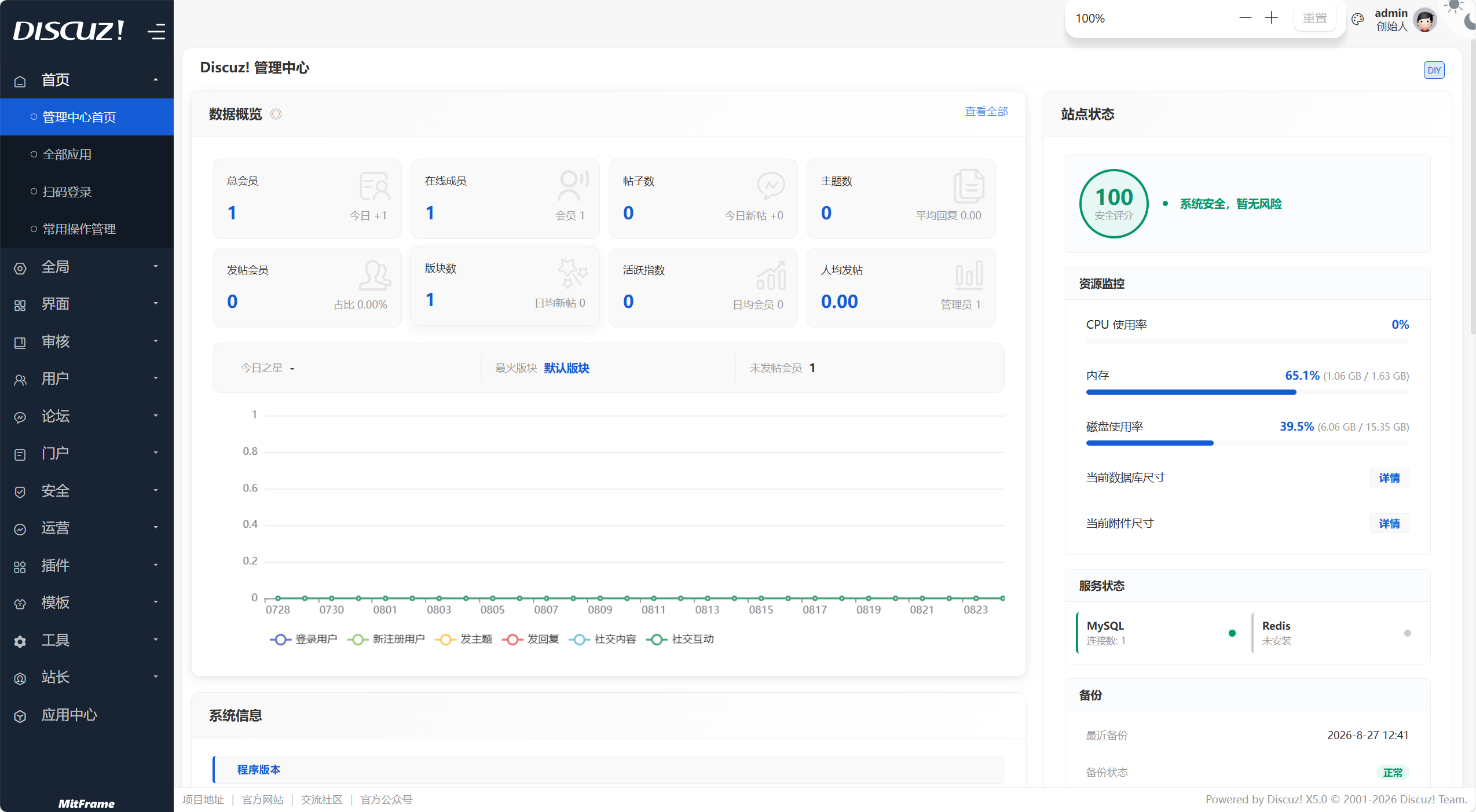The height and width of the screenshot is (812, 1476).
Task: Expand the 全局 menu caret
Action: coord(156,267)
